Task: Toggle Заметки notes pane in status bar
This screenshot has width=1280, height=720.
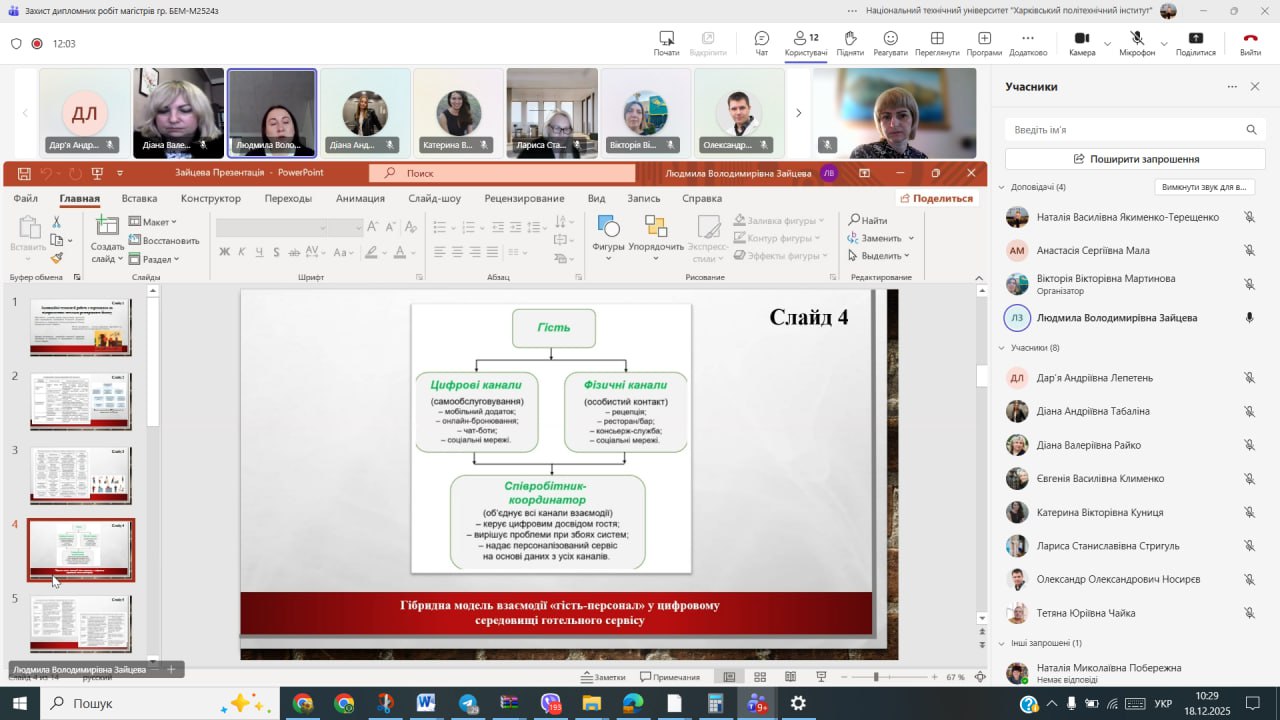Action: point(603,677)
